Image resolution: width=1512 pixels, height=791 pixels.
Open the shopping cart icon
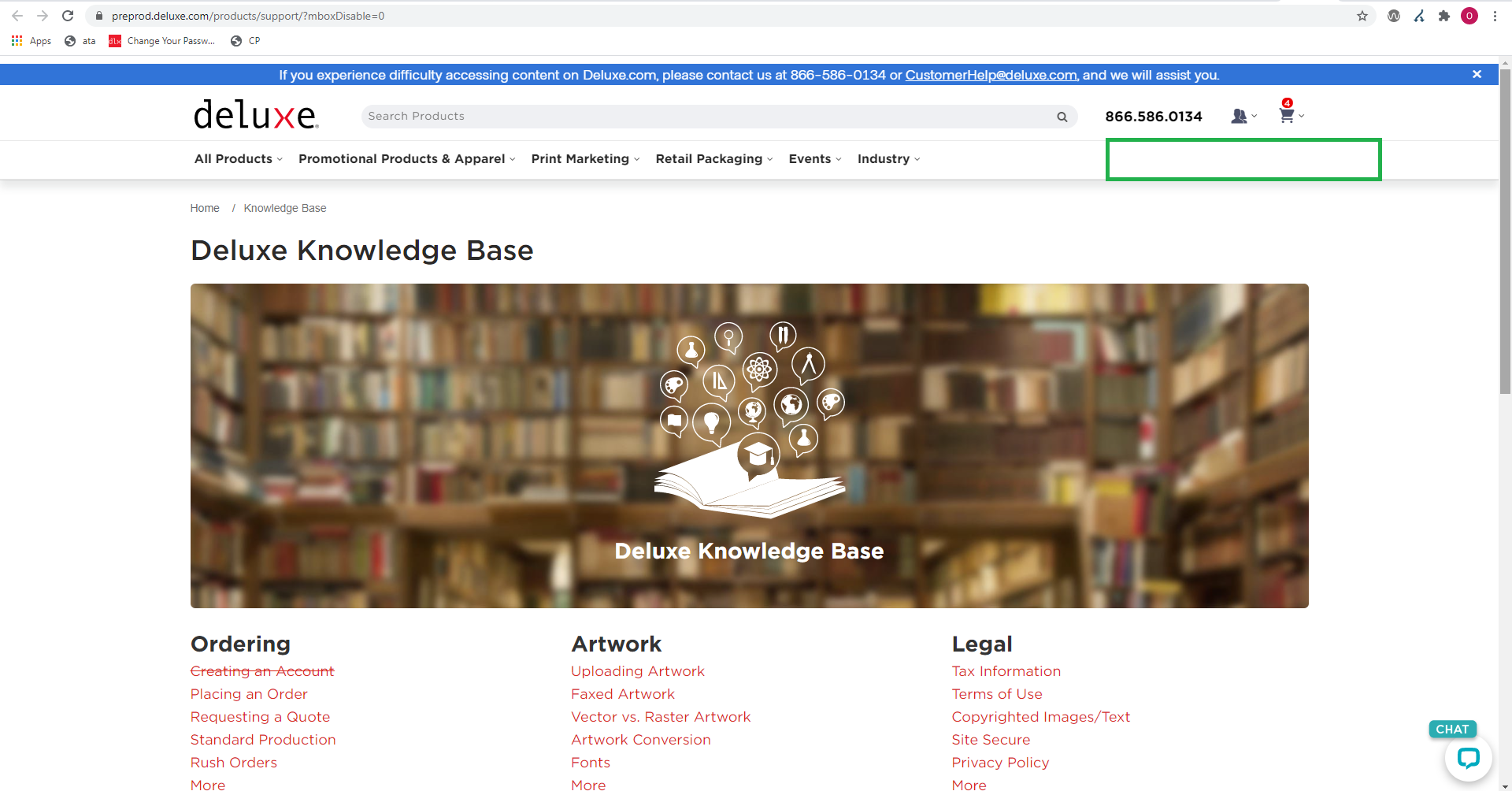point(1288,116)
